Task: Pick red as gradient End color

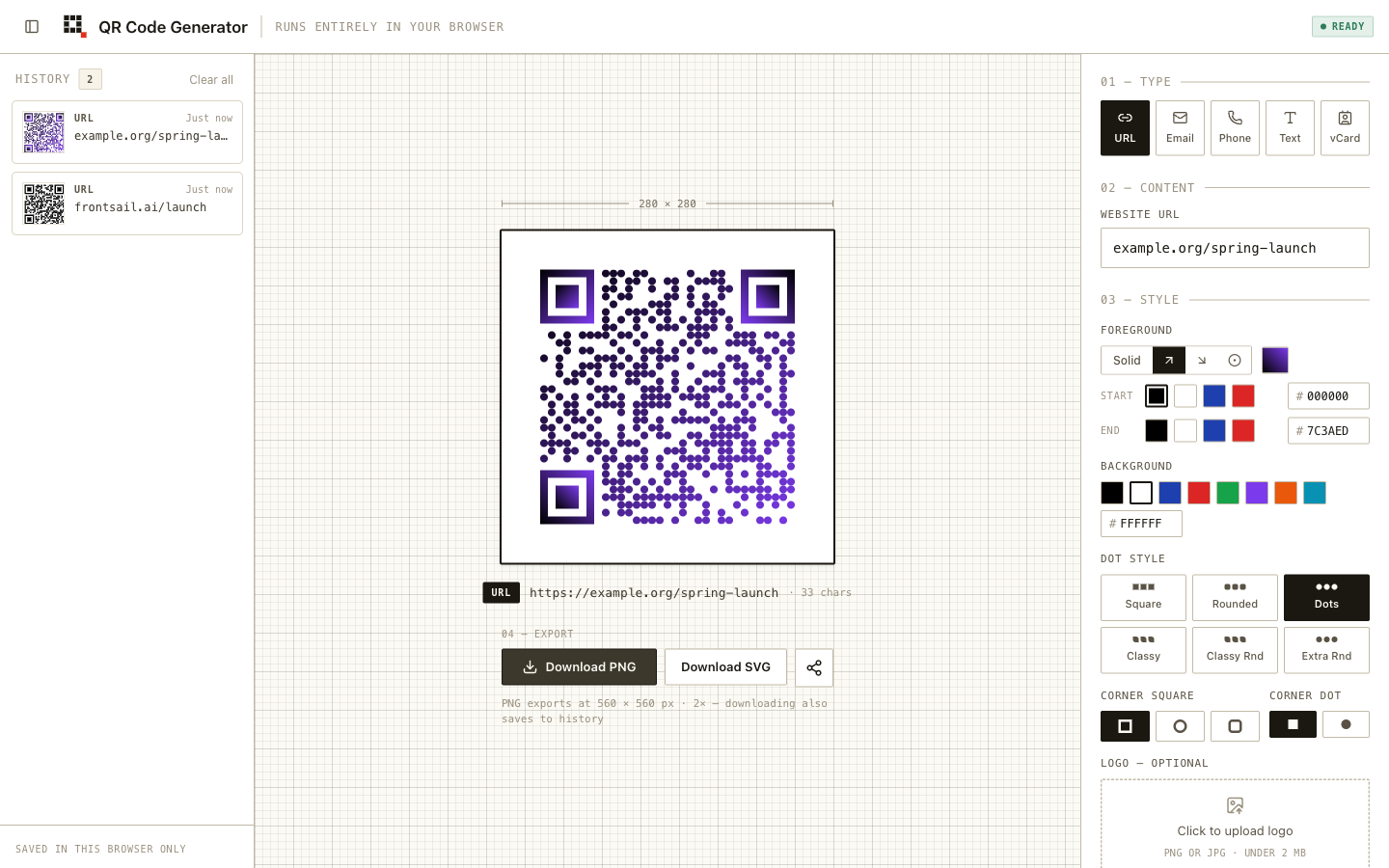Action: 1243,431
